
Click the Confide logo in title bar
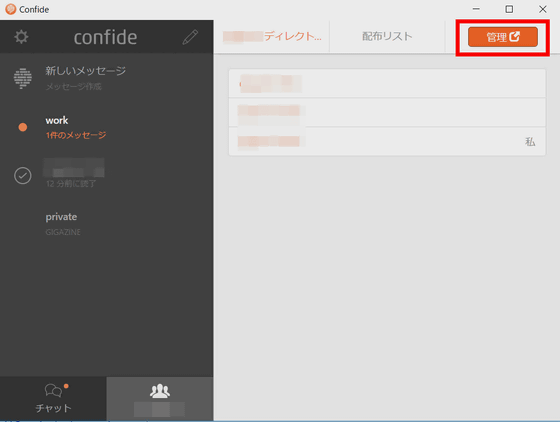tap(11, 9)
